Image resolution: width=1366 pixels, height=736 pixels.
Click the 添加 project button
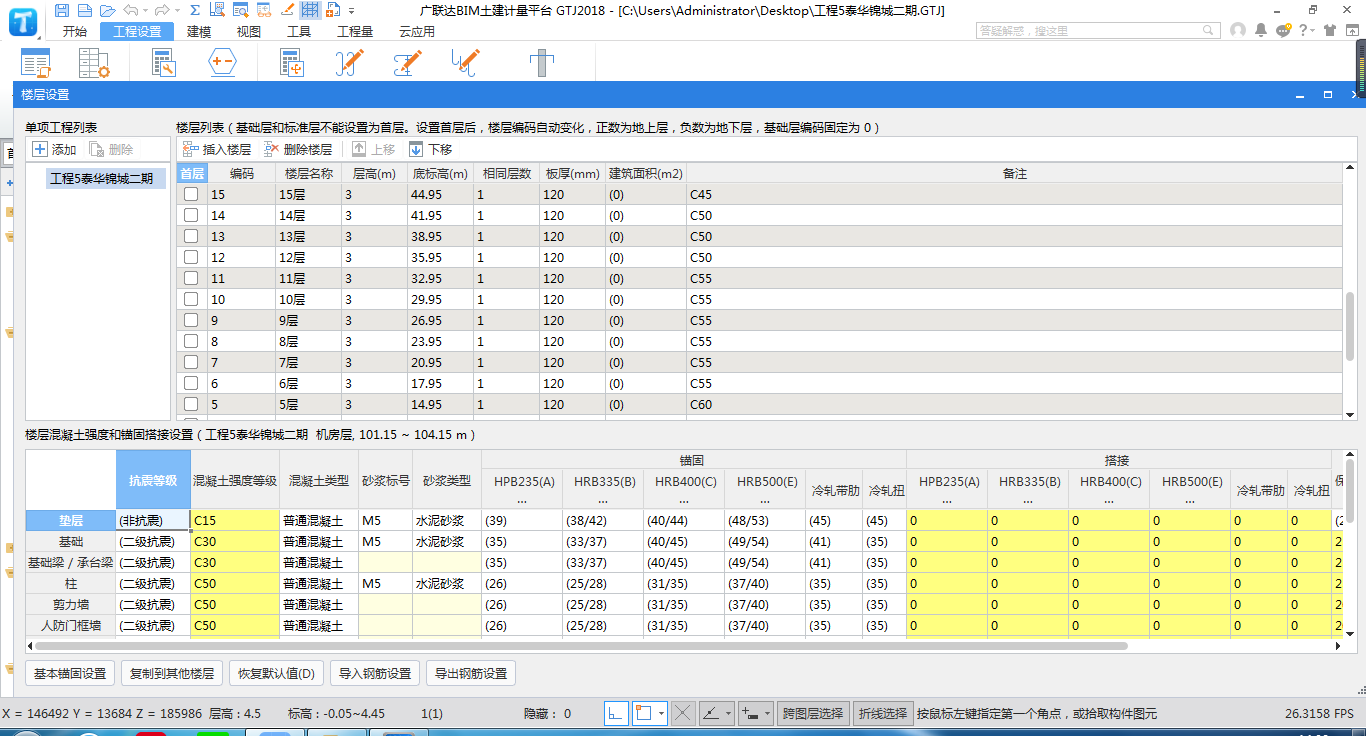pyautogui.click(x=54, y=150)
